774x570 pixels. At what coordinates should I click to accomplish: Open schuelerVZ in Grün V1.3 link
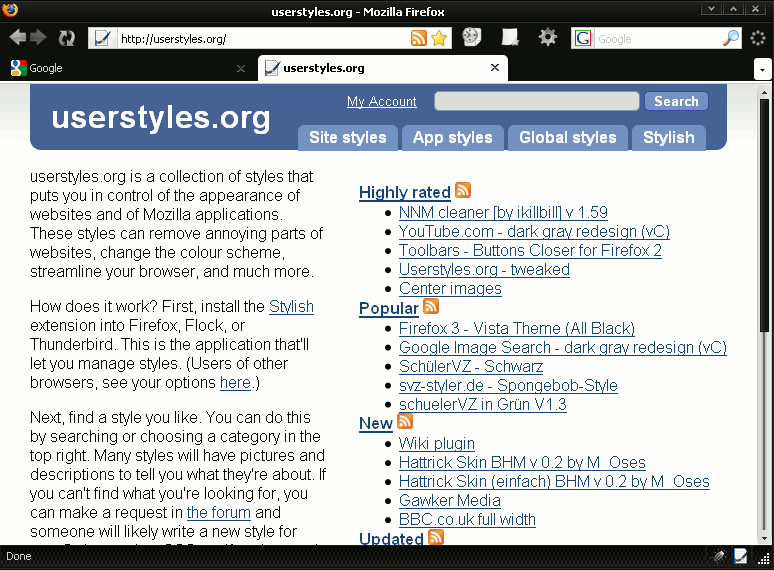482,404
